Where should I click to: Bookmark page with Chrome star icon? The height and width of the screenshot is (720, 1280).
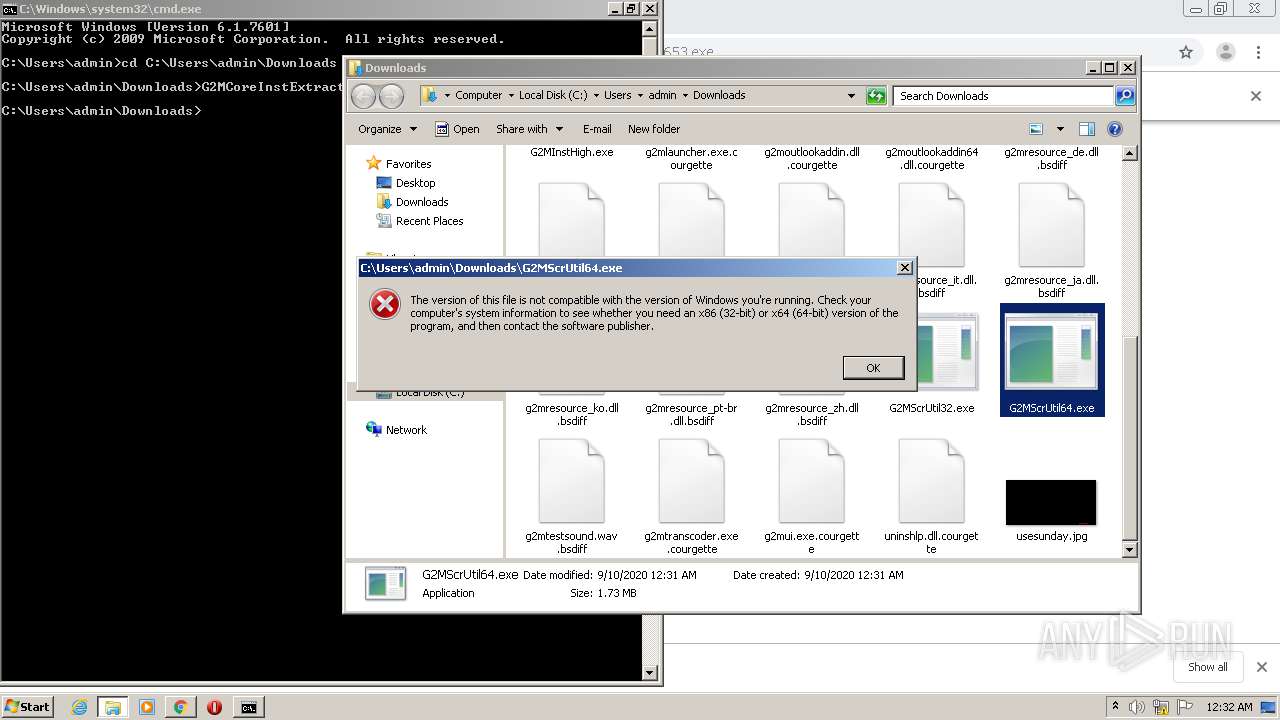[x=1186, y=52]
